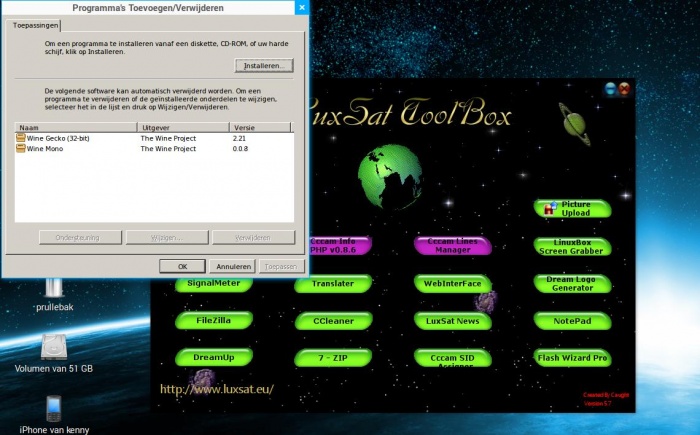Click the Saturn planet graphic
The height and width of the screenshot is (435, 700).
tap(575, 124)
